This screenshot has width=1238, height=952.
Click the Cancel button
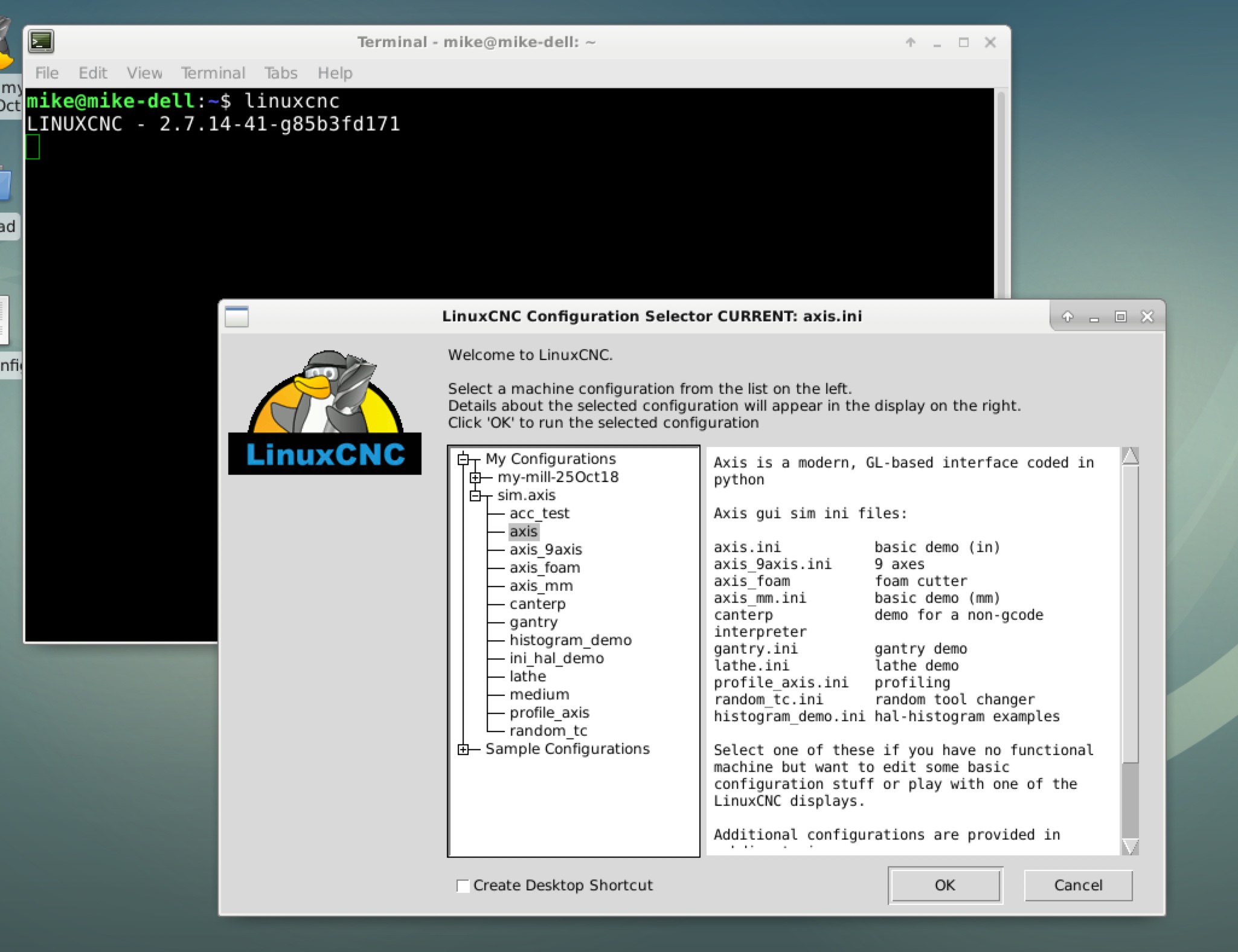pos(1078,885)
